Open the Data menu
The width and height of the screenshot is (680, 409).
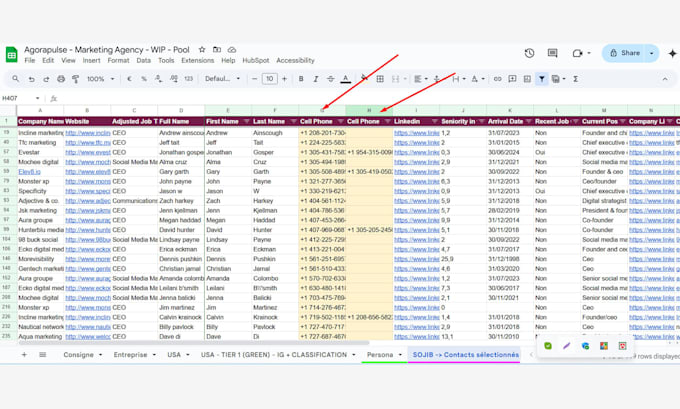coord(144,61)
